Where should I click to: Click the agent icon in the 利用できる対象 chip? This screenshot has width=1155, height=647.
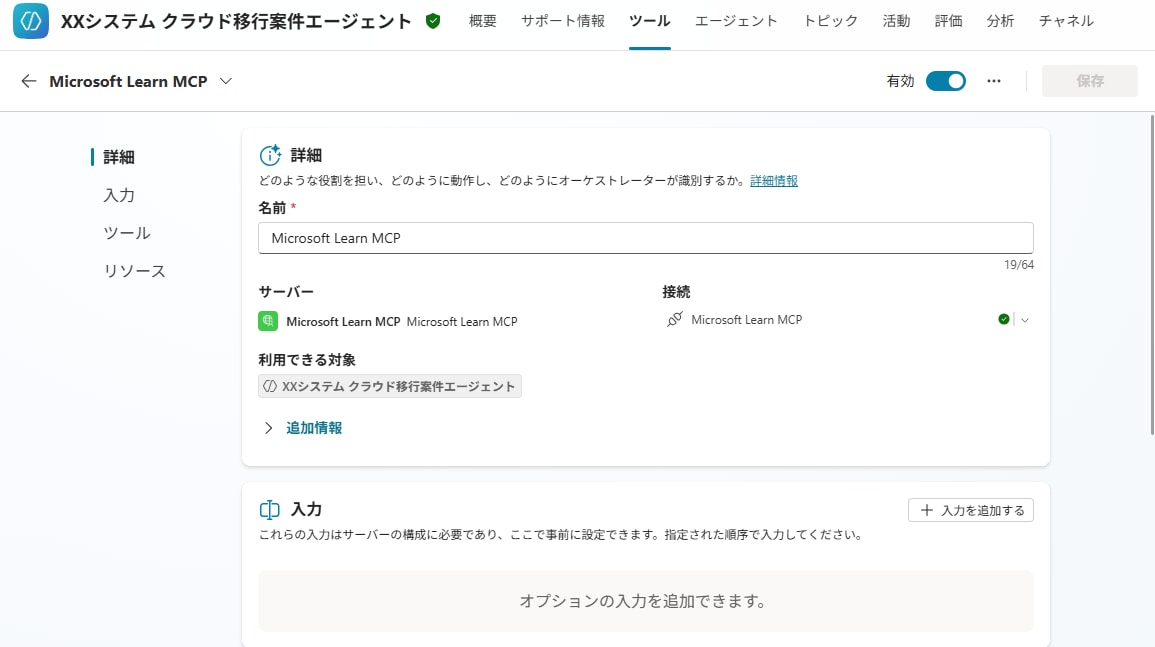click(x=270, y=386)
